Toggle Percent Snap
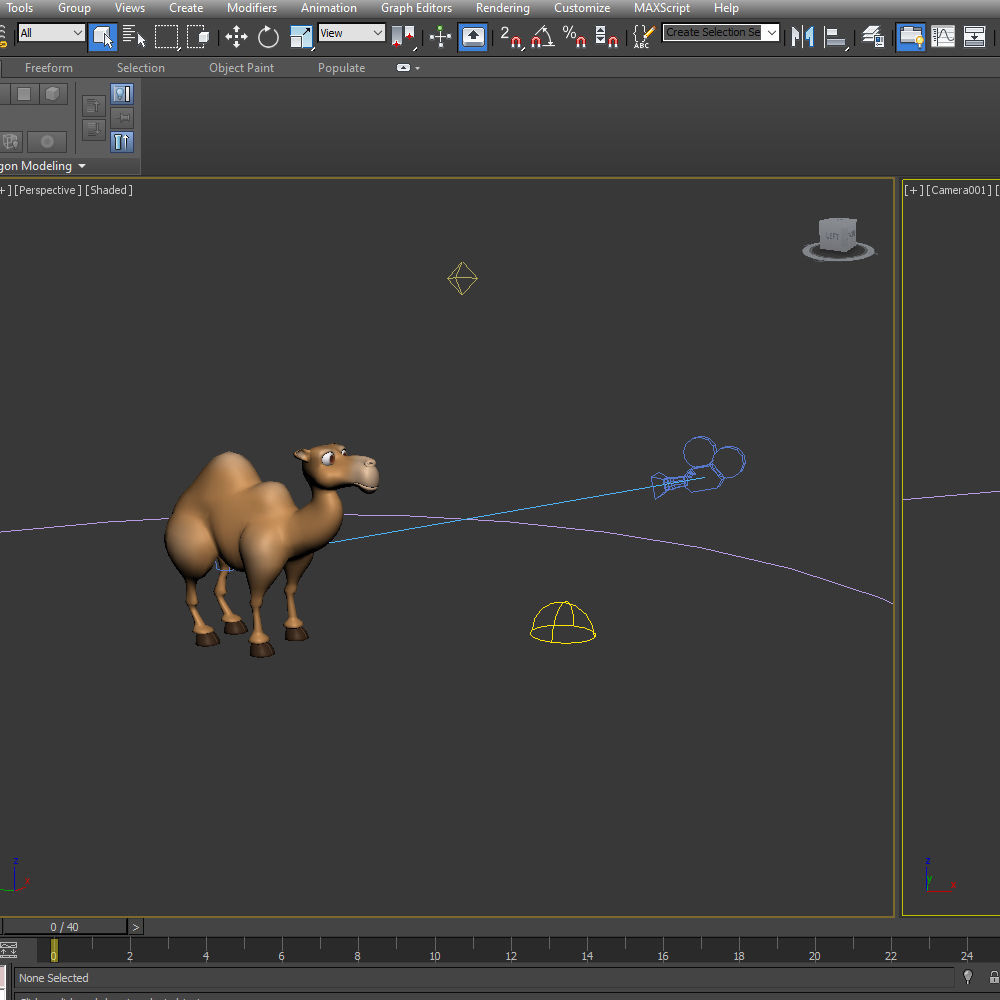This screenshot has width=1000, height=1000. 574,36
